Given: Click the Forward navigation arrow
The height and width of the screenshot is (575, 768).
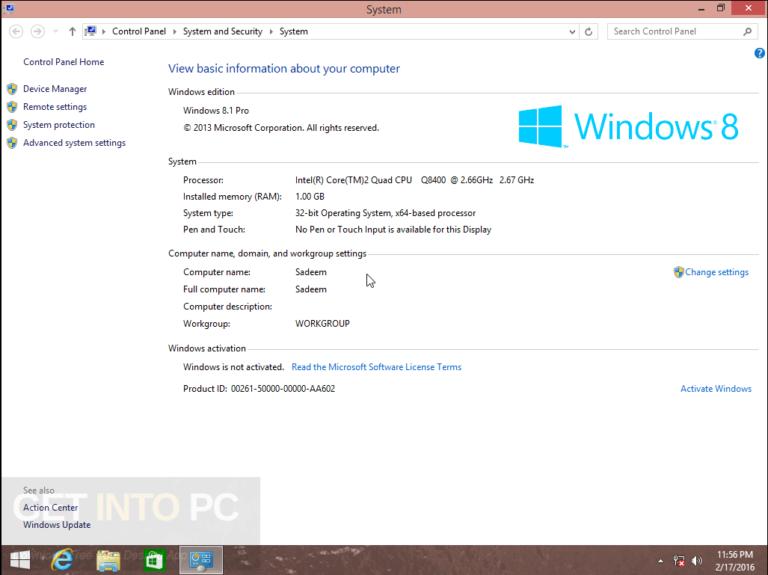Looking at the screenshot, I should click(x=37, y=31).
